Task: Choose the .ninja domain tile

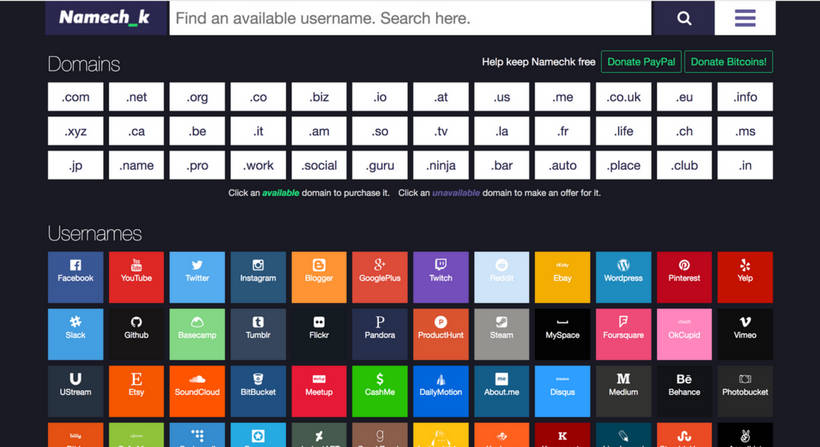Action: [441, 165]
